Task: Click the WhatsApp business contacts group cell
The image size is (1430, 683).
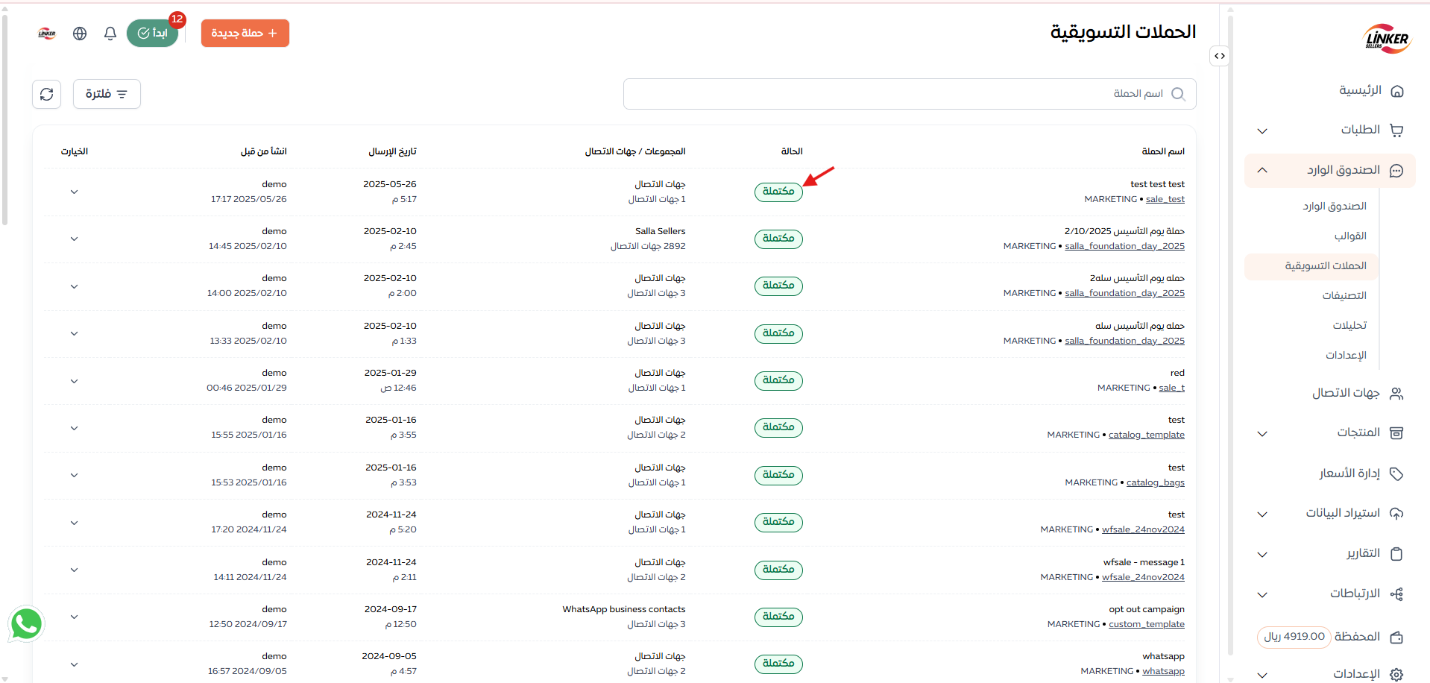Action: 624,609
